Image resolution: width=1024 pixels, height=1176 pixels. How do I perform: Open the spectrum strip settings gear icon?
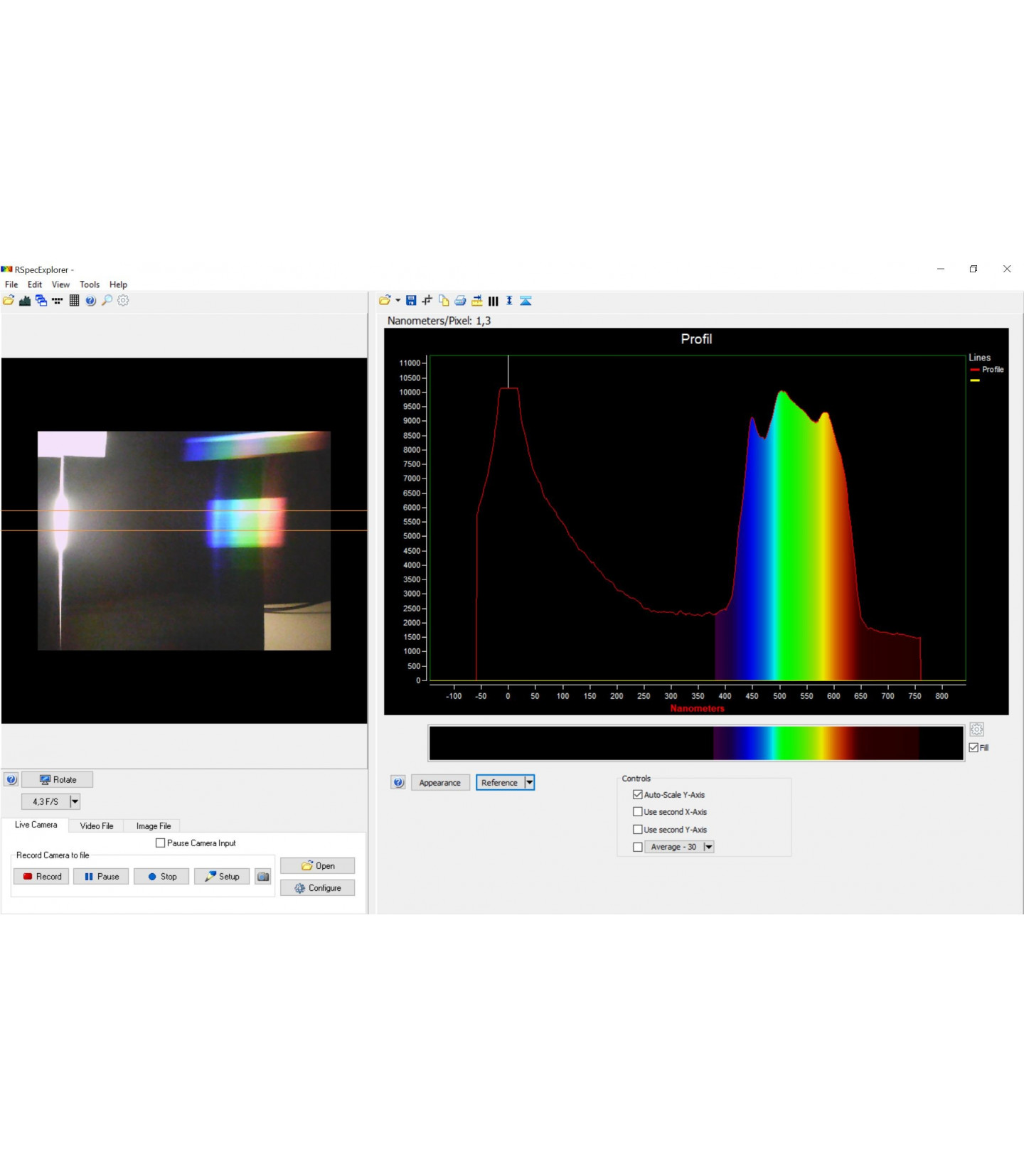click(976, 729)
